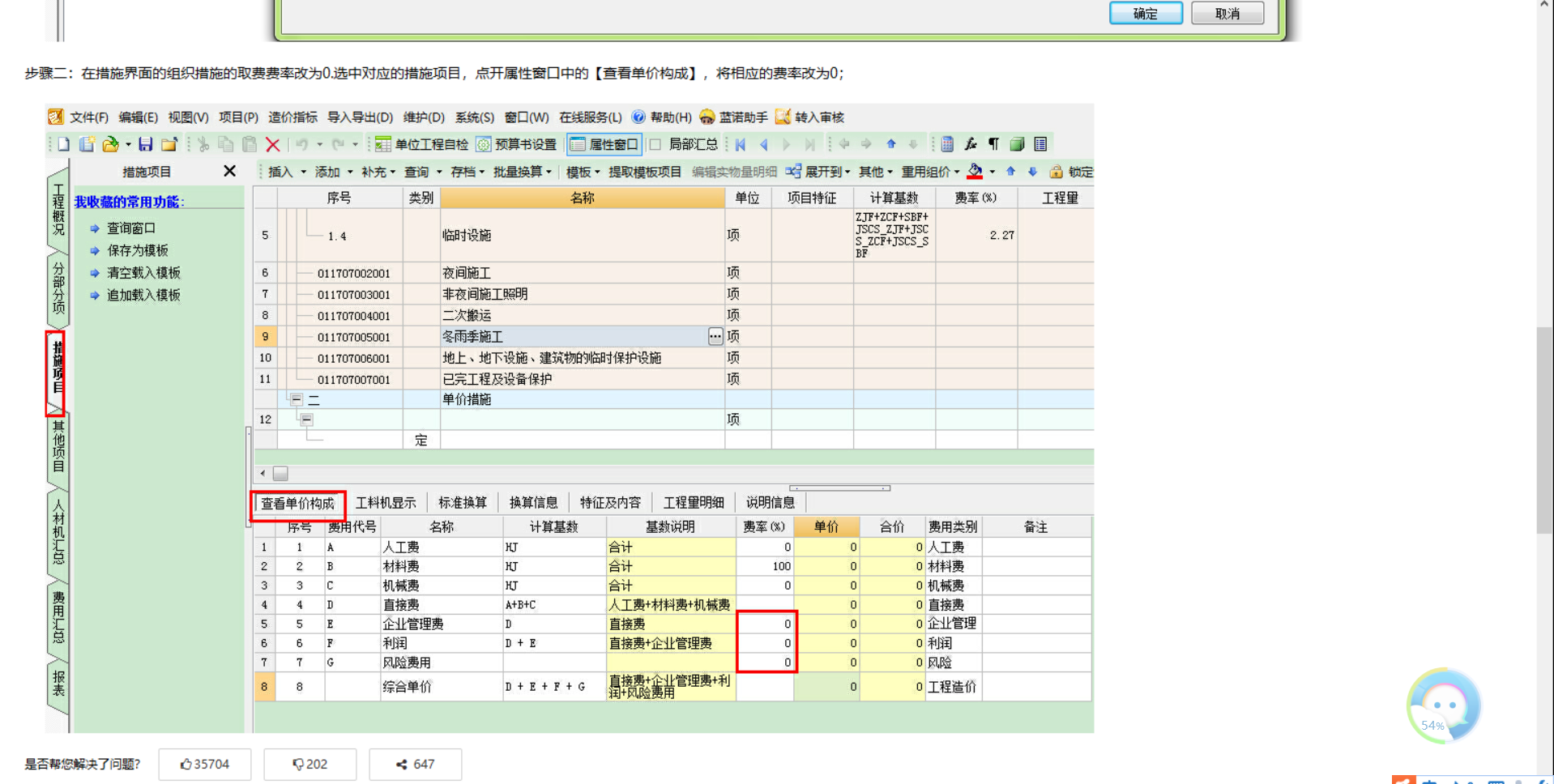Viewport: 1554px width, 784px height.
Task: Click 预算书设置 toolbar button
Action: 516,144
